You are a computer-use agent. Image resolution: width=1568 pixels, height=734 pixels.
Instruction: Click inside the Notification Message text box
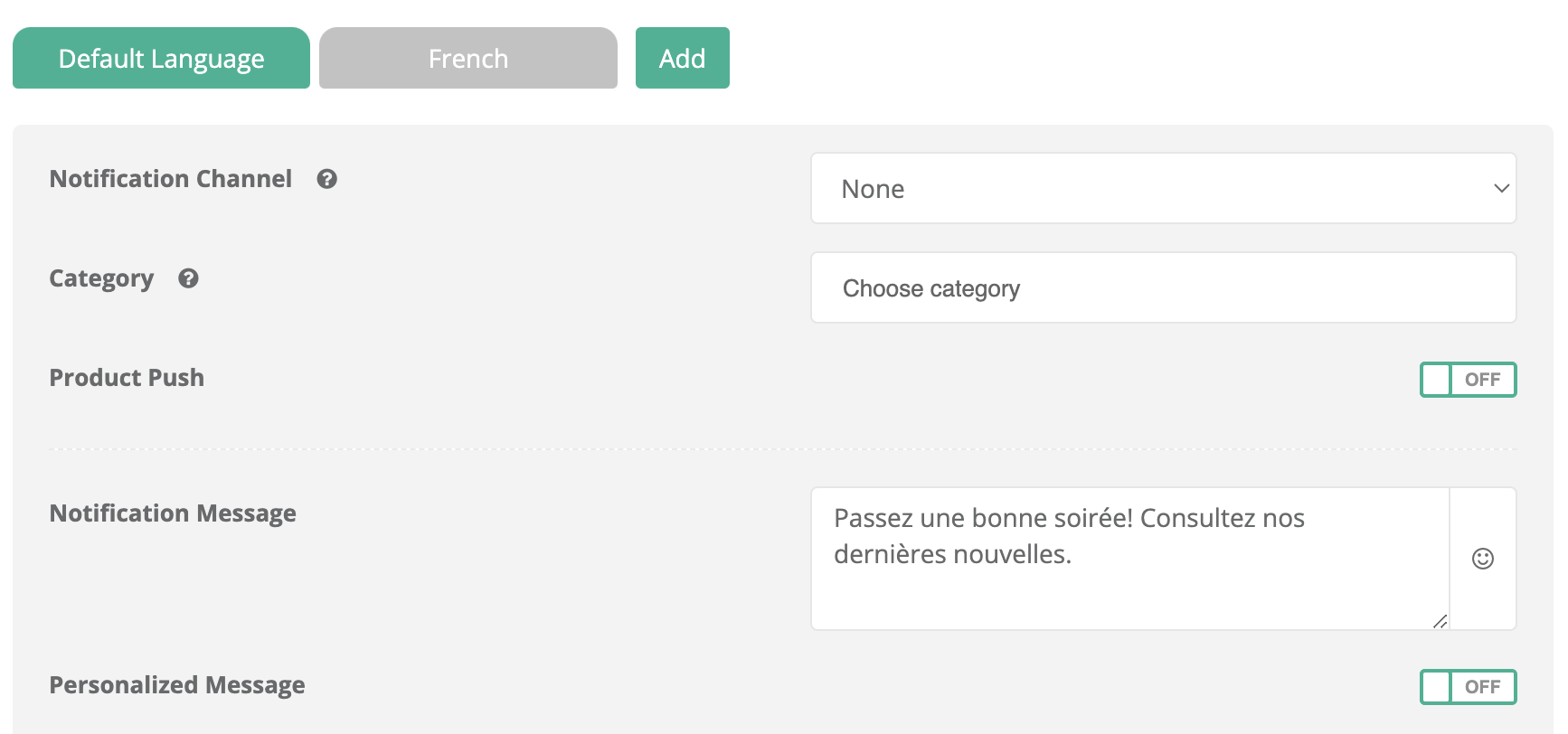[1129, 588]
